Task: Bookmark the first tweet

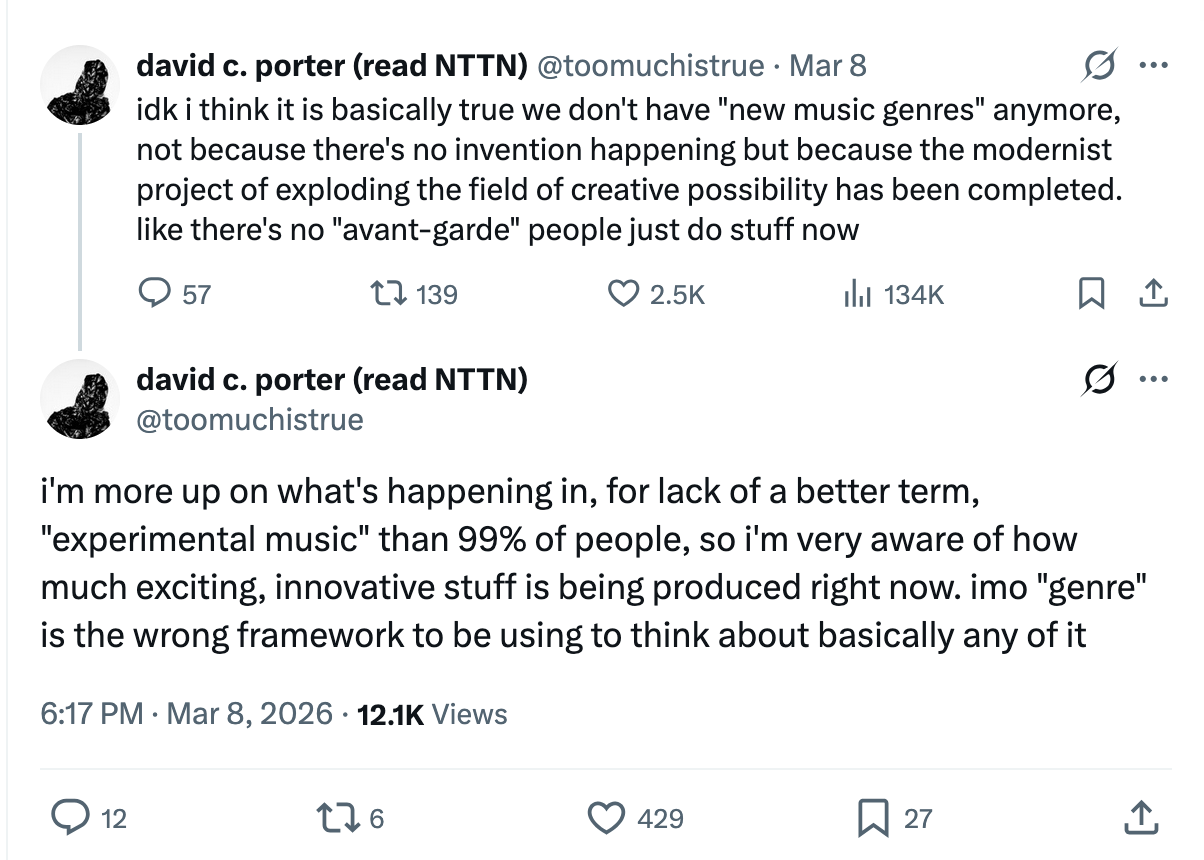Action: [x=1092, y=293]
